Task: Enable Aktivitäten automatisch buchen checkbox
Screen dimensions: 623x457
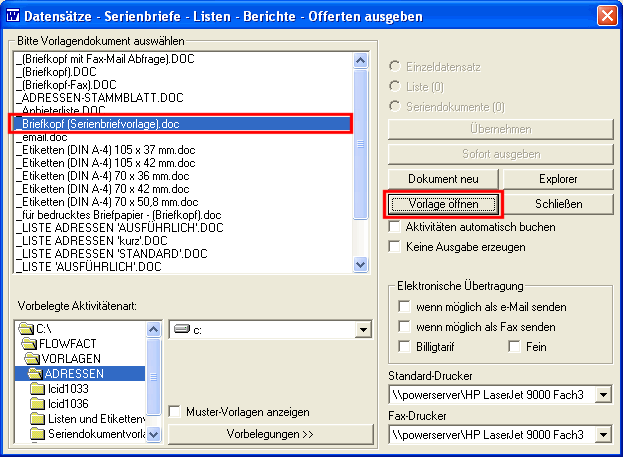Action: (x=395, y=227)
